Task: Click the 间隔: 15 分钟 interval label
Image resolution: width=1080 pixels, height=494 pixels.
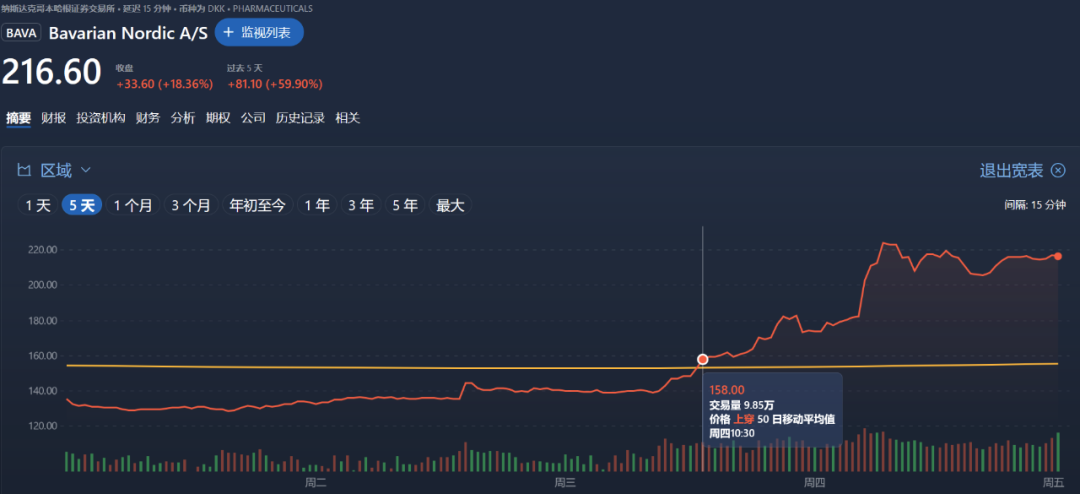Action: tap(1035, 205)
